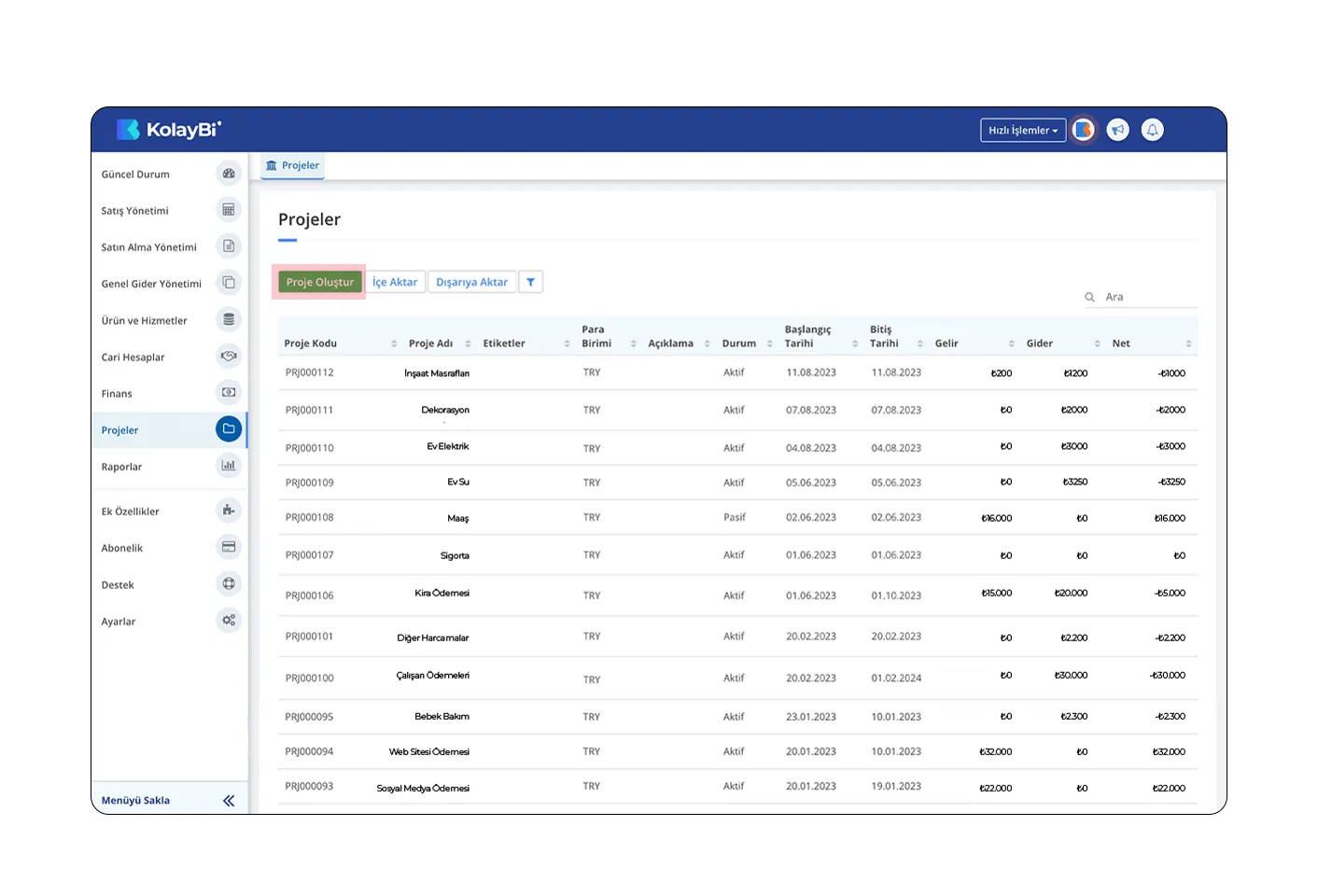Viewport: 1318px width, 896px height.
Task: Open project code PRJ000112
Action: click(309, 372)
